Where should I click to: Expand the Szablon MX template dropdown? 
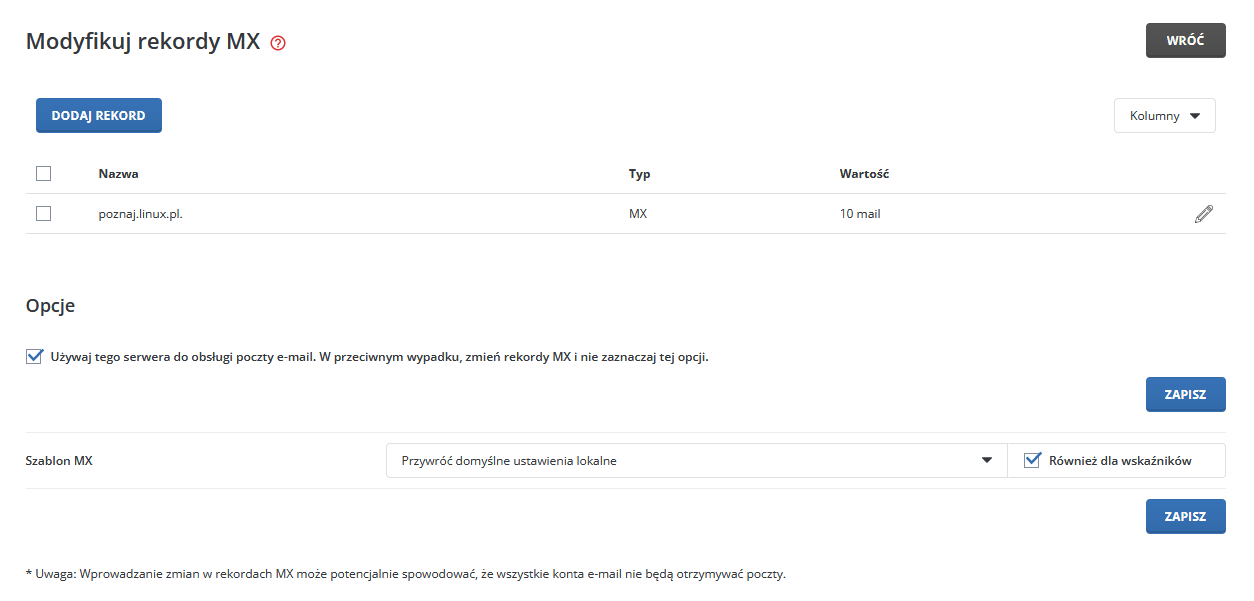point(696,461)
